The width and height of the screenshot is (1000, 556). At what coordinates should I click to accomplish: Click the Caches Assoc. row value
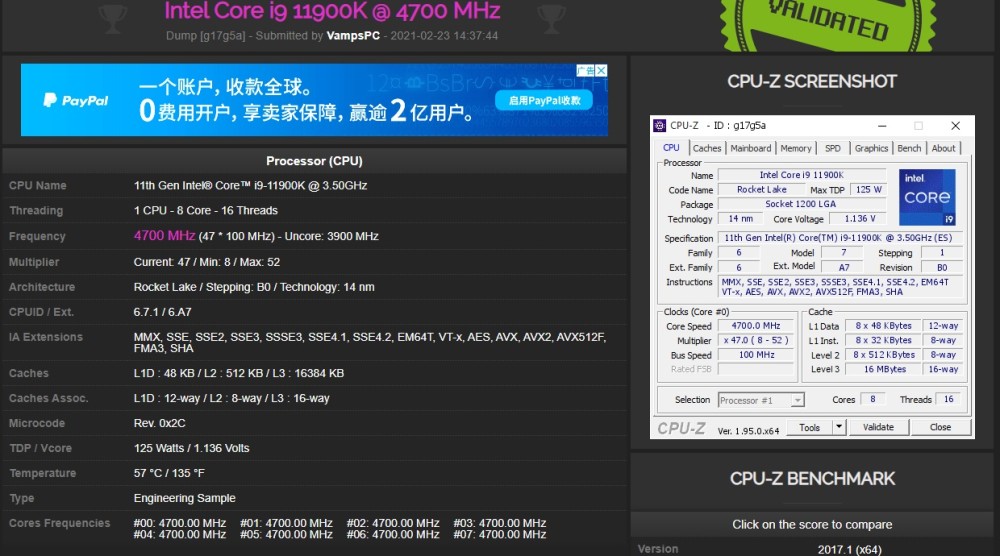[232, 399]
